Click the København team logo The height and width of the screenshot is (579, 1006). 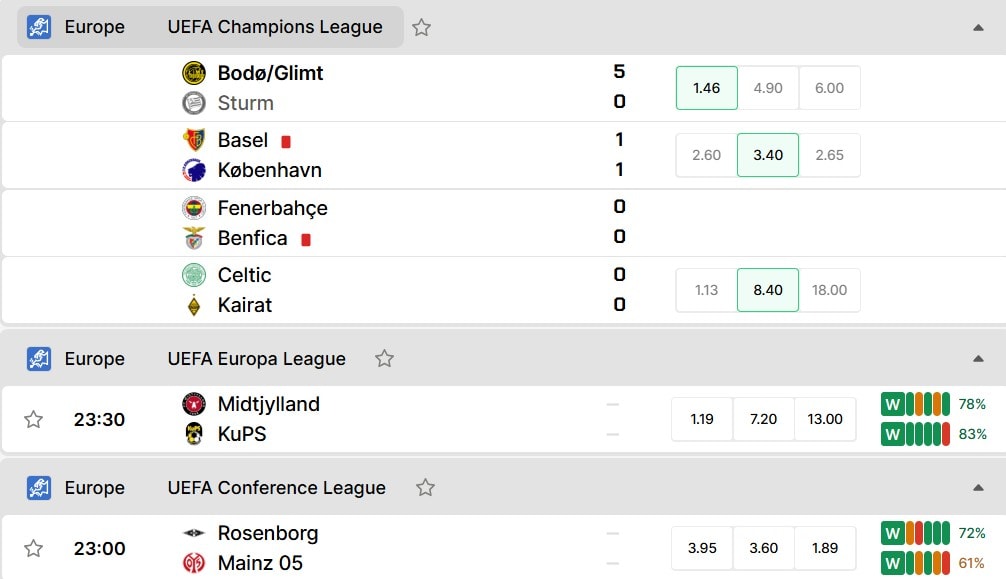(x=194, y=170)
